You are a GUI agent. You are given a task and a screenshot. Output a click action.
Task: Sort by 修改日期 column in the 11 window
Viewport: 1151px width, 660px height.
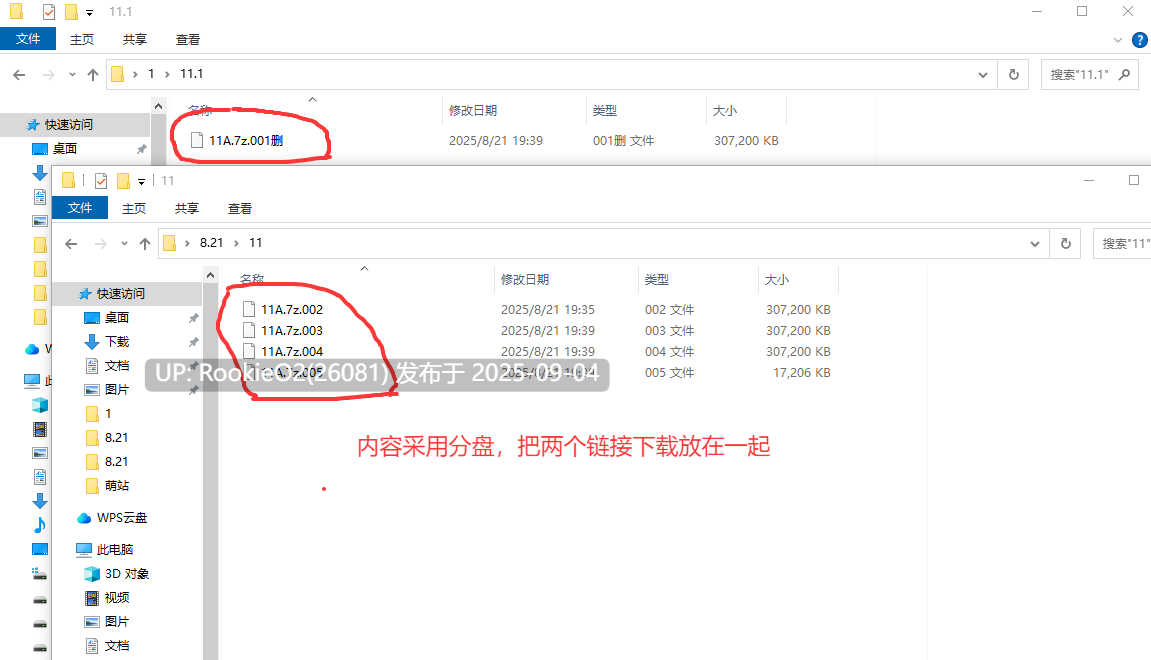click(x=525, y=279)
